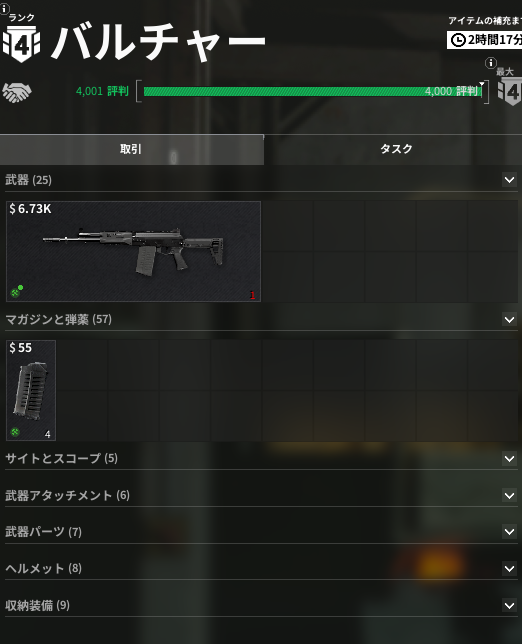Switch to the タスク tab

[396, 149]
